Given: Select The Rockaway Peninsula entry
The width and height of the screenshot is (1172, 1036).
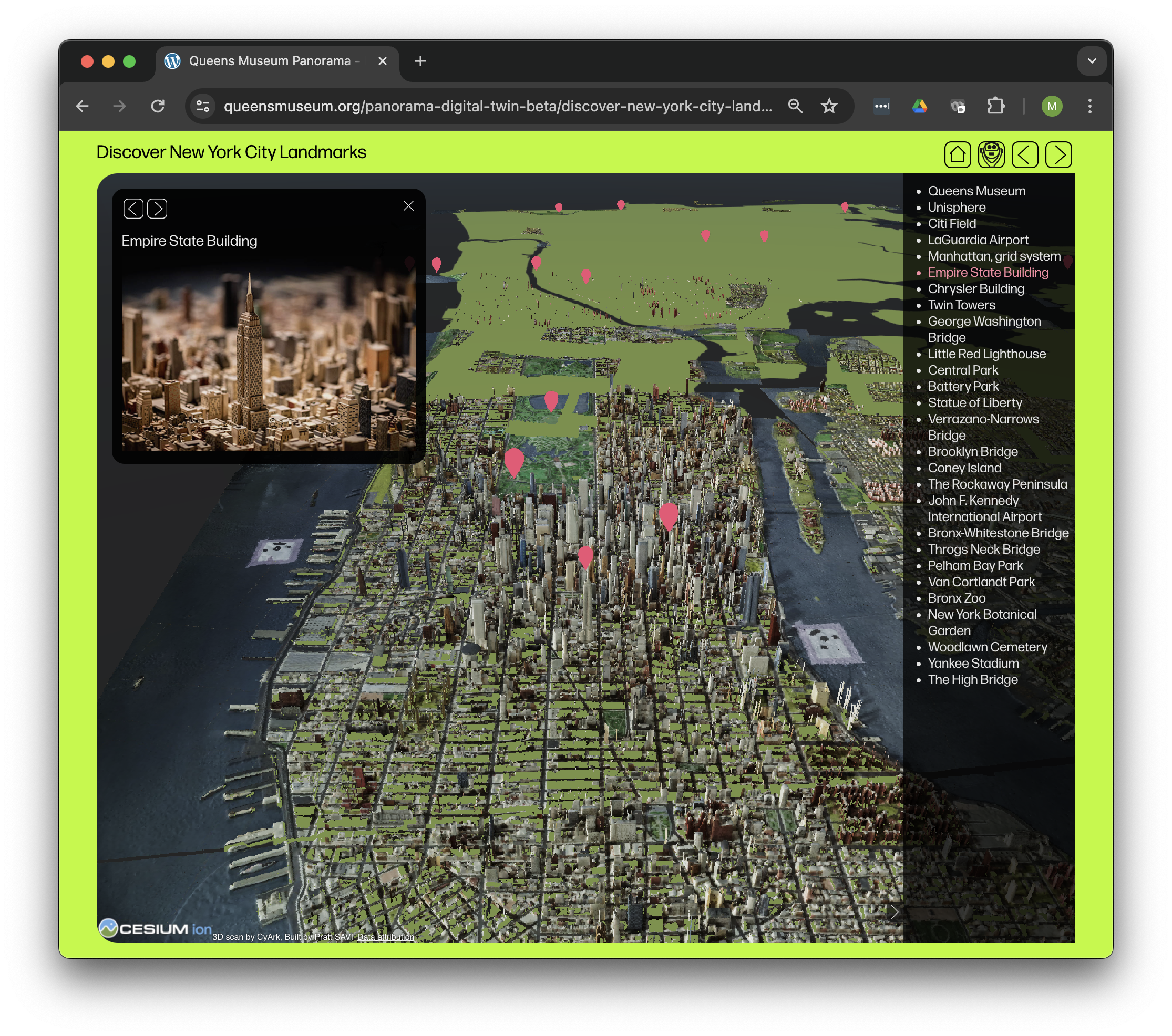Looking at the screenshot, I should point(998,484).
